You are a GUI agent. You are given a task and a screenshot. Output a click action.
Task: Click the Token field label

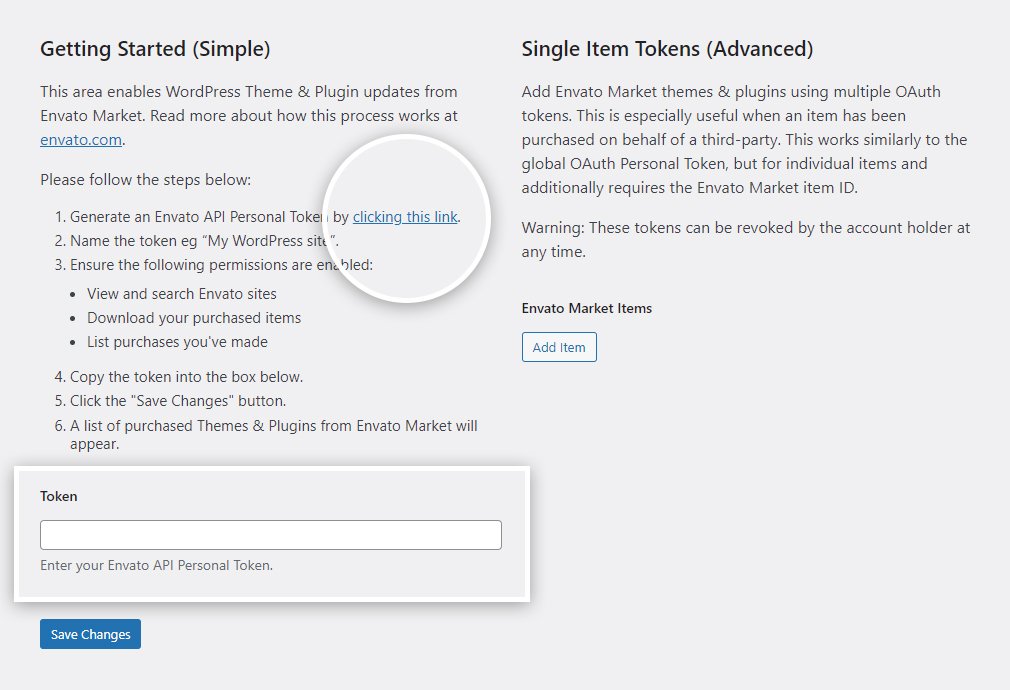tap(59, 496)
